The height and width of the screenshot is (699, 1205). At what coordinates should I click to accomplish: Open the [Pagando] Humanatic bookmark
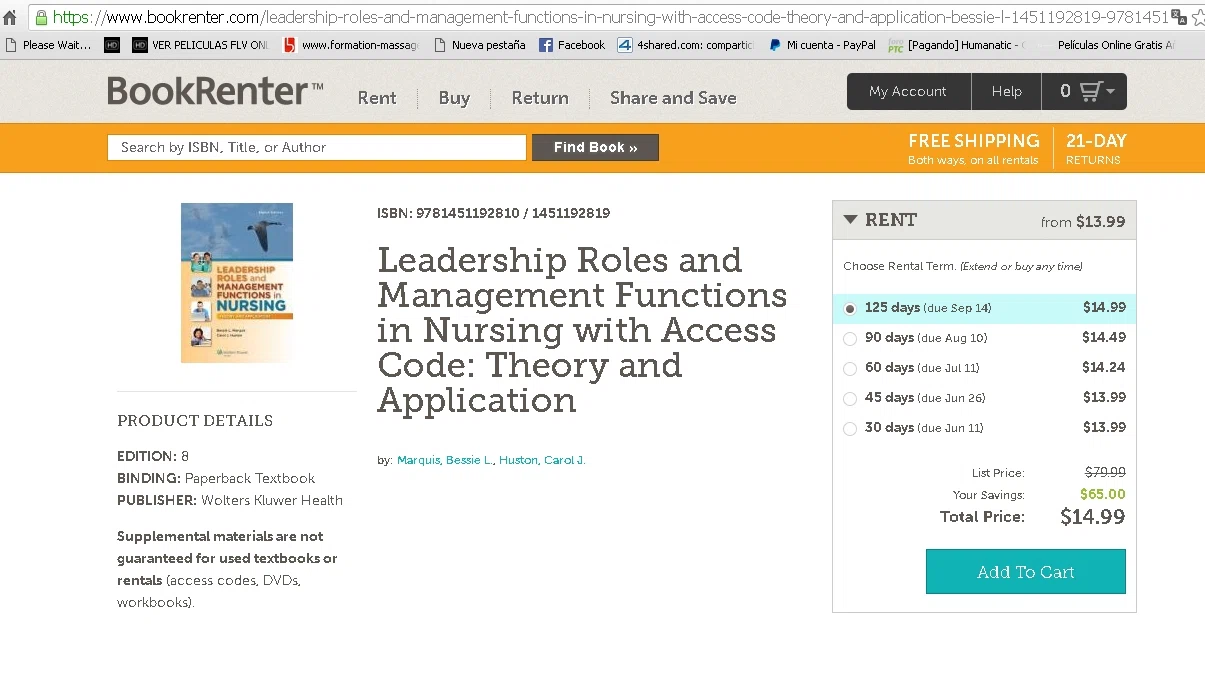point(956,45)
